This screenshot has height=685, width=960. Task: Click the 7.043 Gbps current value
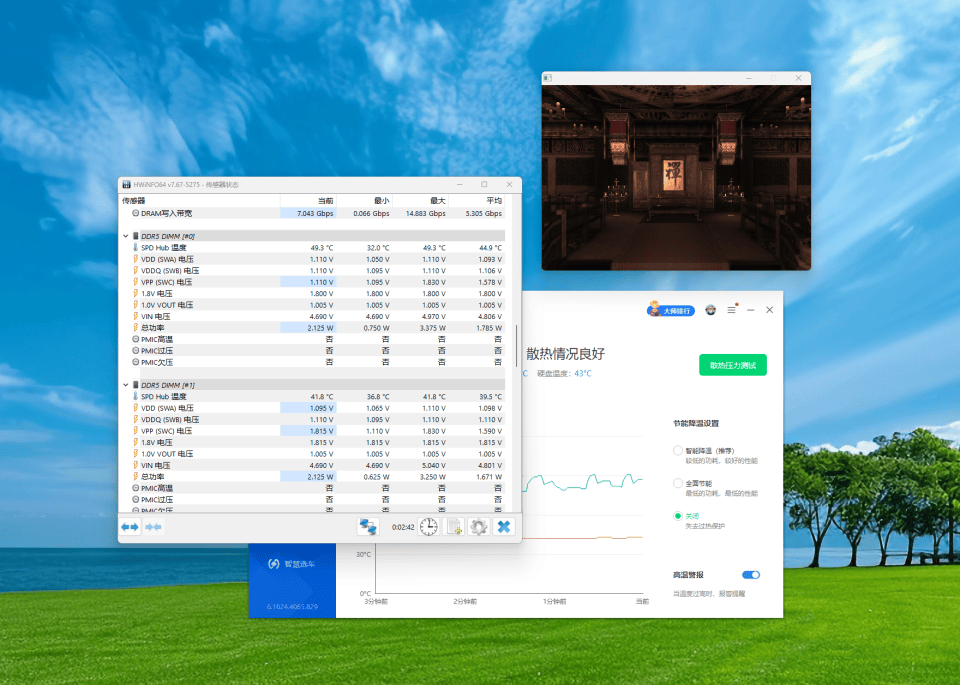(x=315, y=214)
